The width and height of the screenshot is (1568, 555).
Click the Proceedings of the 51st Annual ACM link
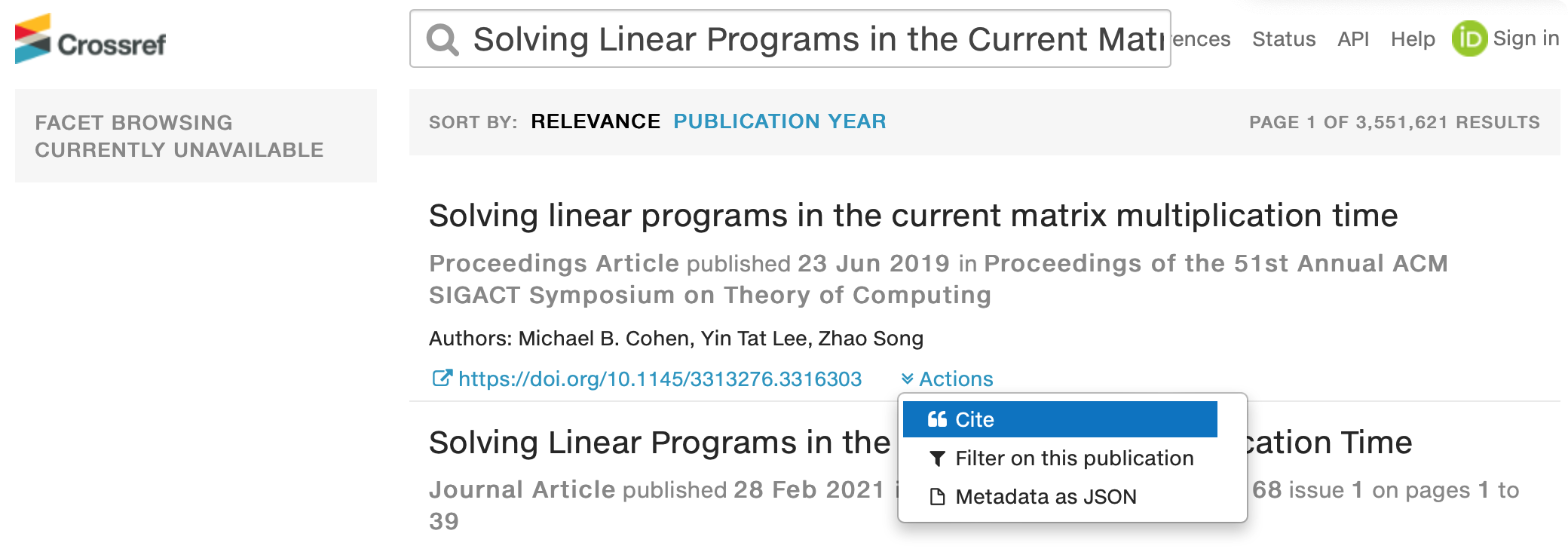click(1215, 263)
